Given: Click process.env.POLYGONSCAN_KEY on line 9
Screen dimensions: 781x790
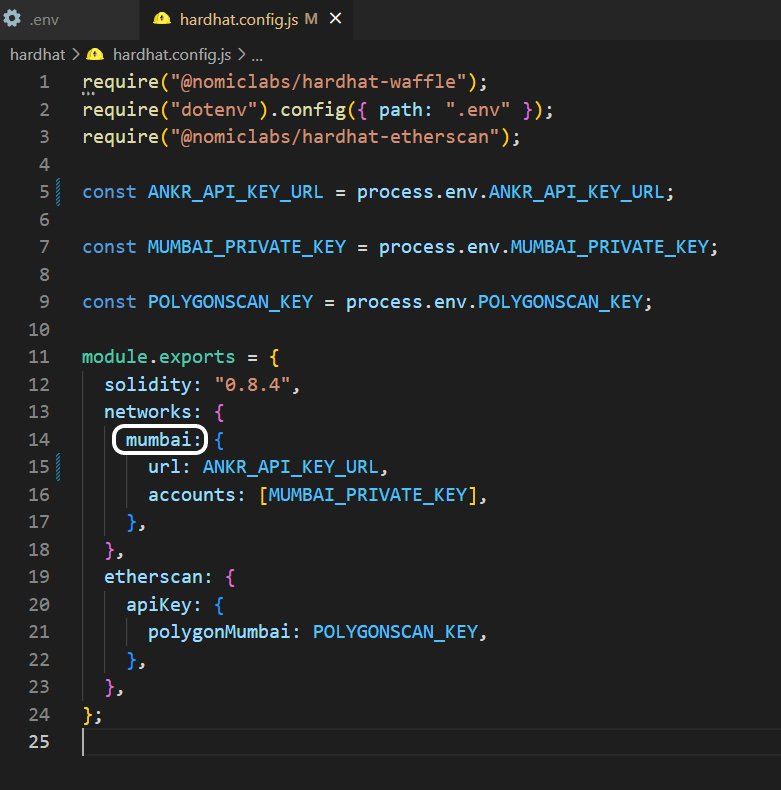Looking at the screenshot, I should point(494,302).
